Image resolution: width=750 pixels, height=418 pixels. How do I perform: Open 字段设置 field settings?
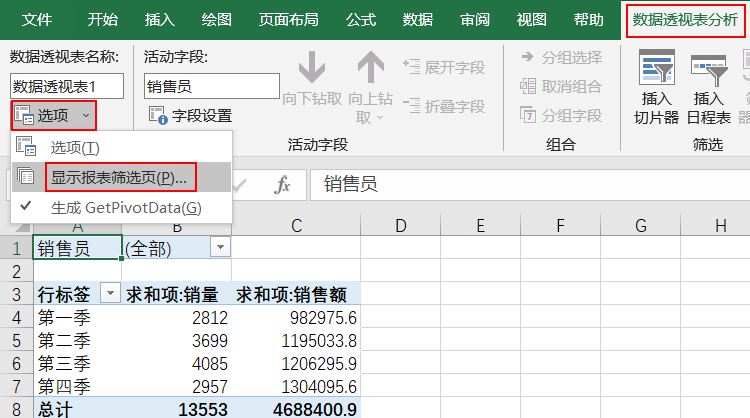pos(190,115)
